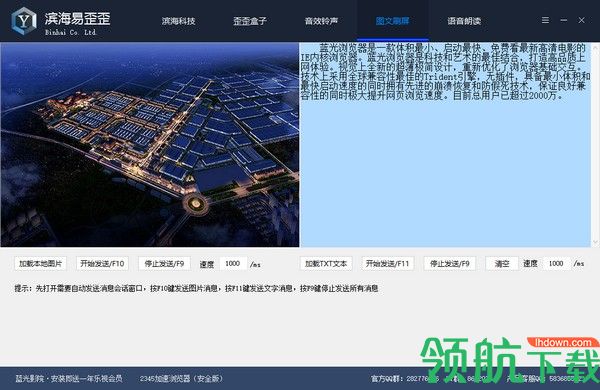Load text with 加载TXT文本 button

[326, 264]
